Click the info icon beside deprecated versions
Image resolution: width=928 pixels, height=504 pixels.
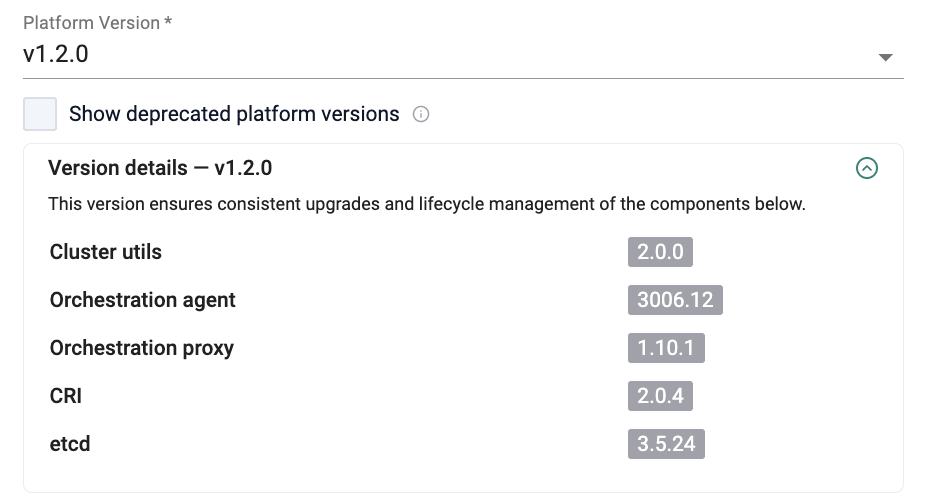(x=421, y=114)
